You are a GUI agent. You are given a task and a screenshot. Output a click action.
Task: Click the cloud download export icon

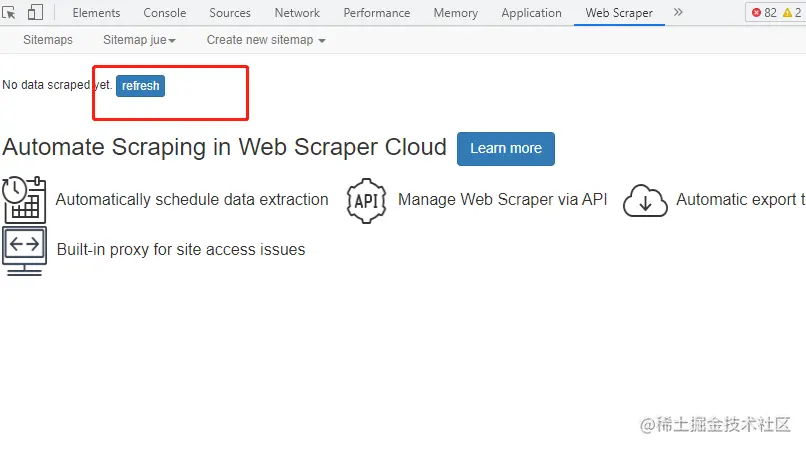[645, 201]
